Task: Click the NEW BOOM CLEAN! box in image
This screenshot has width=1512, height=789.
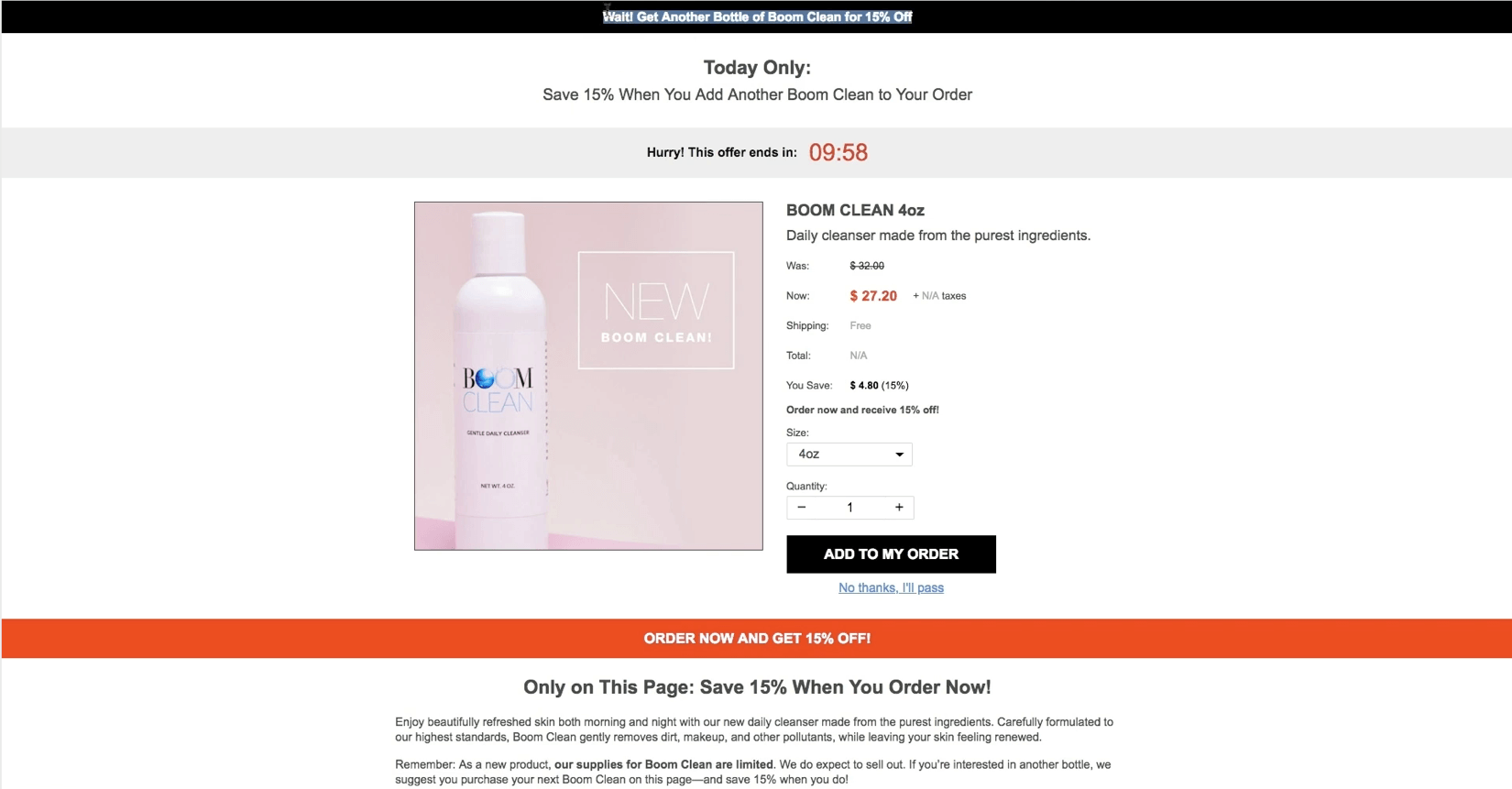Action: (x=656, y=311)
